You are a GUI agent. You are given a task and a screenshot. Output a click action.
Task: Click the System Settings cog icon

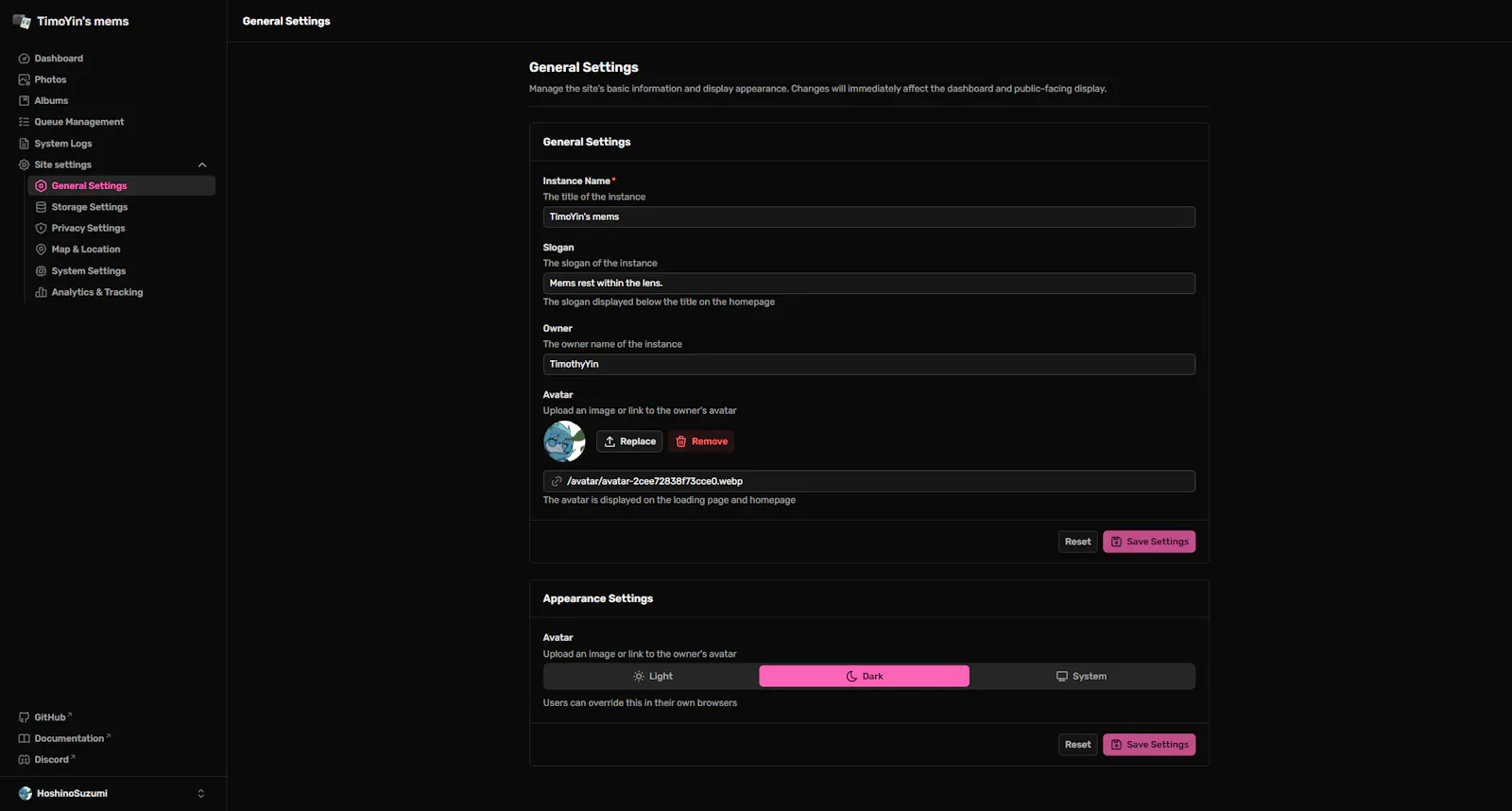tap(42, 271)
